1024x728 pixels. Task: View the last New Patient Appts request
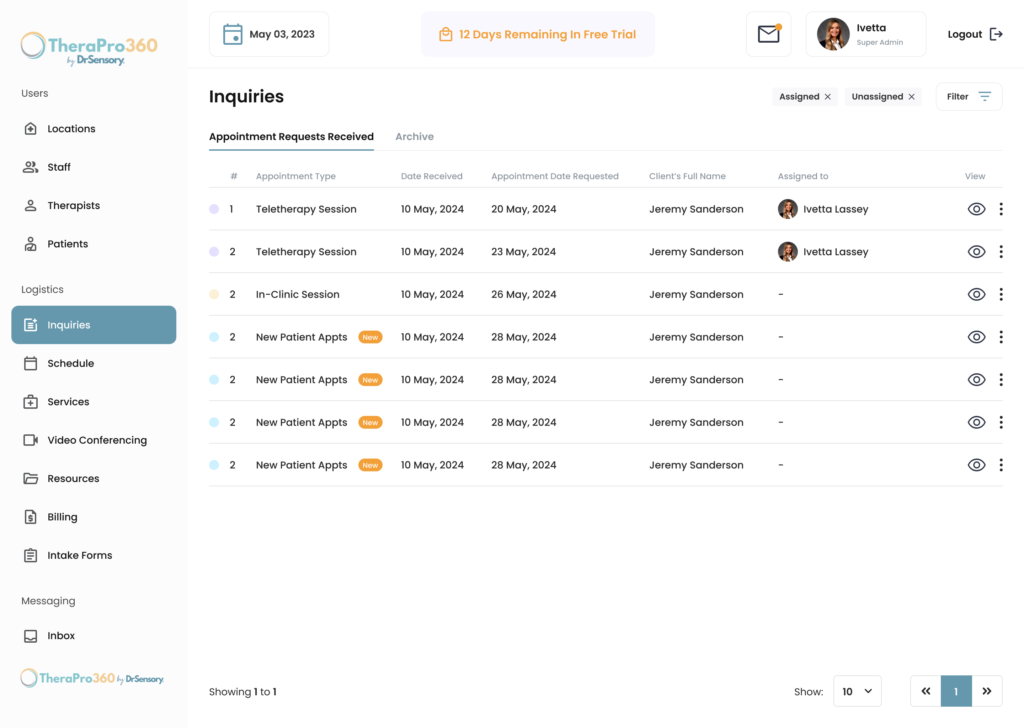coord(976,465)
